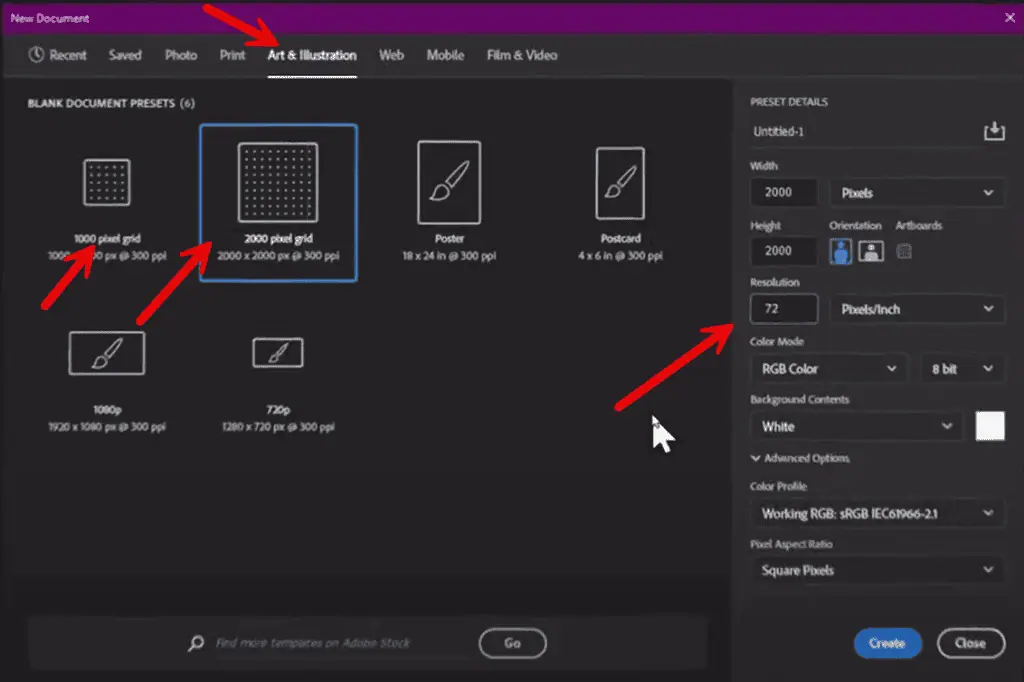Pick the Postcard preset icon
The width and height of the screenshot is (1024, 682).
(618, 183)
